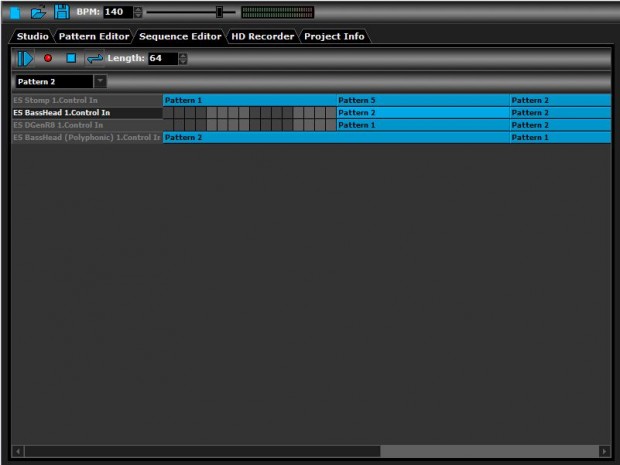Click the master volume slider handle
This screenshot has width=620, height=465.
tap(219, 12)
